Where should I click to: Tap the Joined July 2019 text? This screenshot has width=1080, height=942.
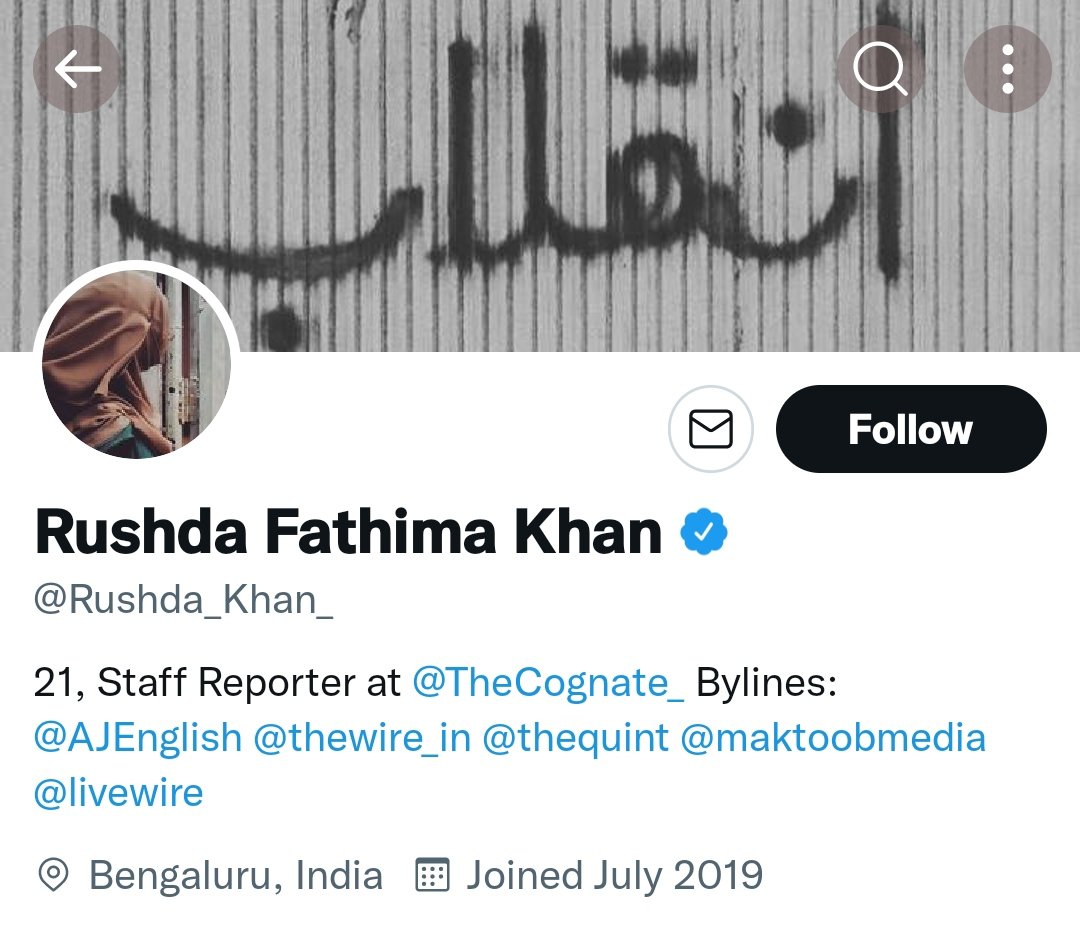pos(614,876)
